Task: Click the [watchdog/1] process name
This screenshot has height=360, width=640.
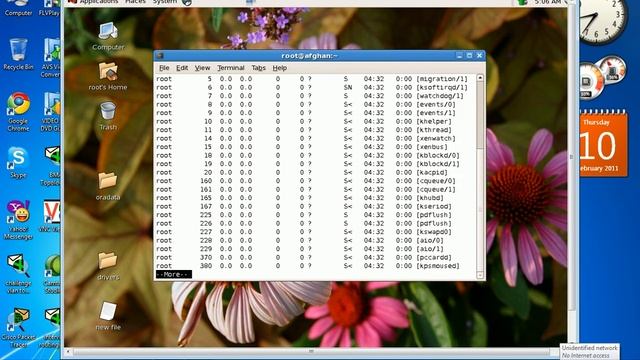Action: click(440, 96)
